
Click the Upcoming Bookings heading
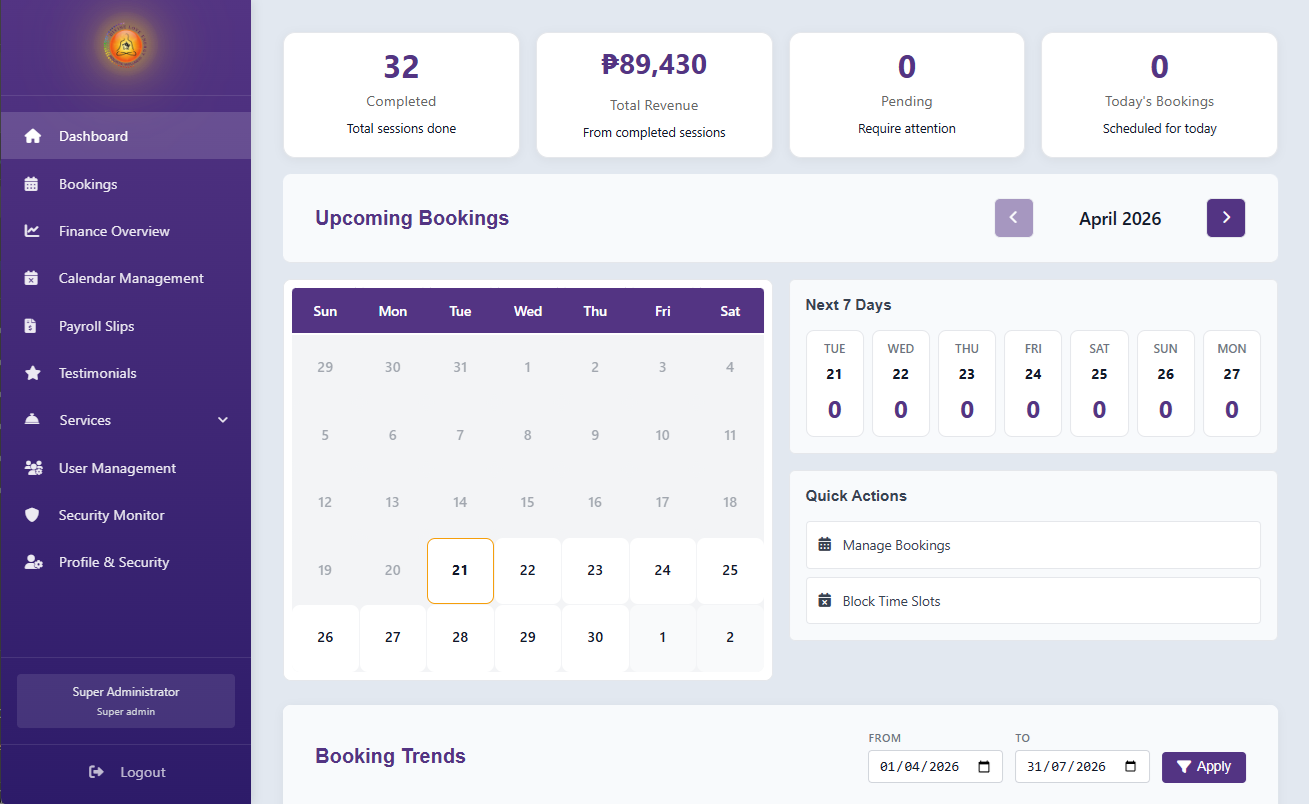(x=412, y=218)
